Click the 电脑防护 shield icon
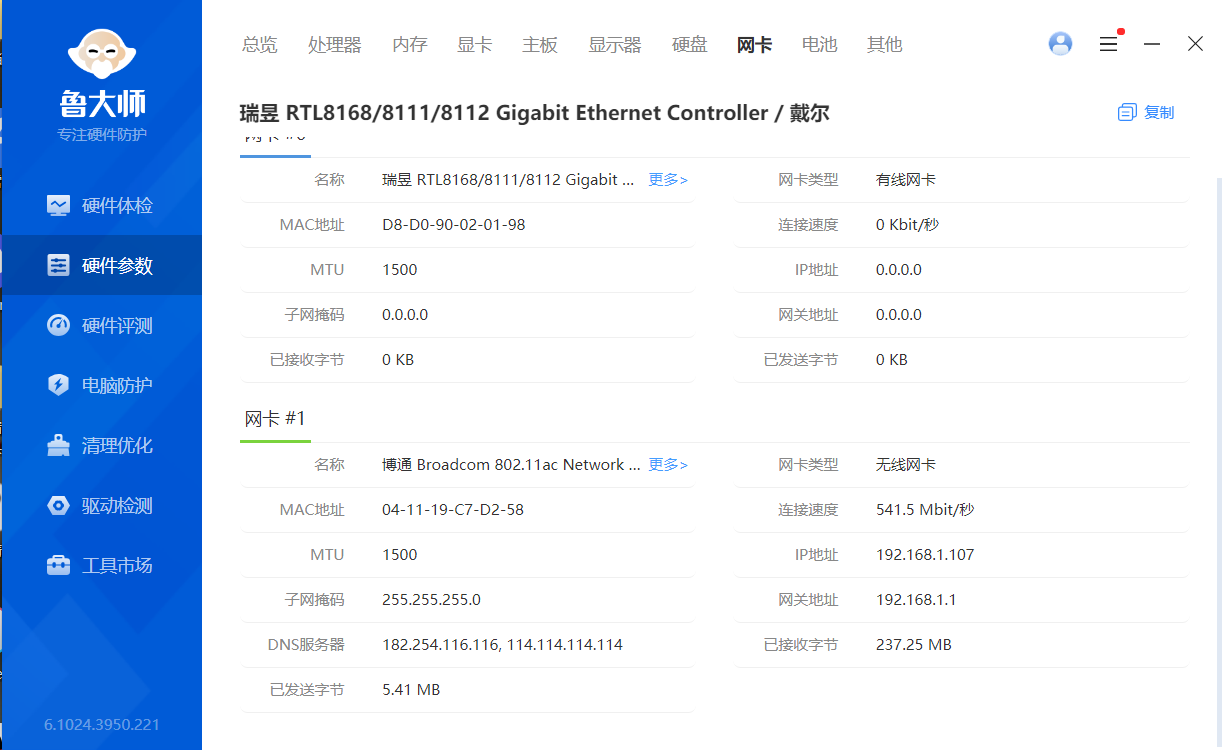This screenshot has height=750, width=1226. [59, 386]
